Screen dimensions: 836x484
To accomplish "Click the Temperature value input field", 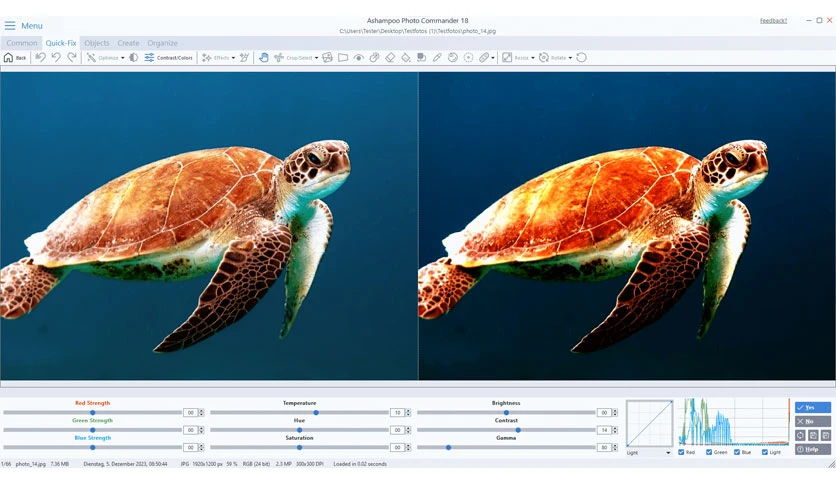I will point(397,413).
